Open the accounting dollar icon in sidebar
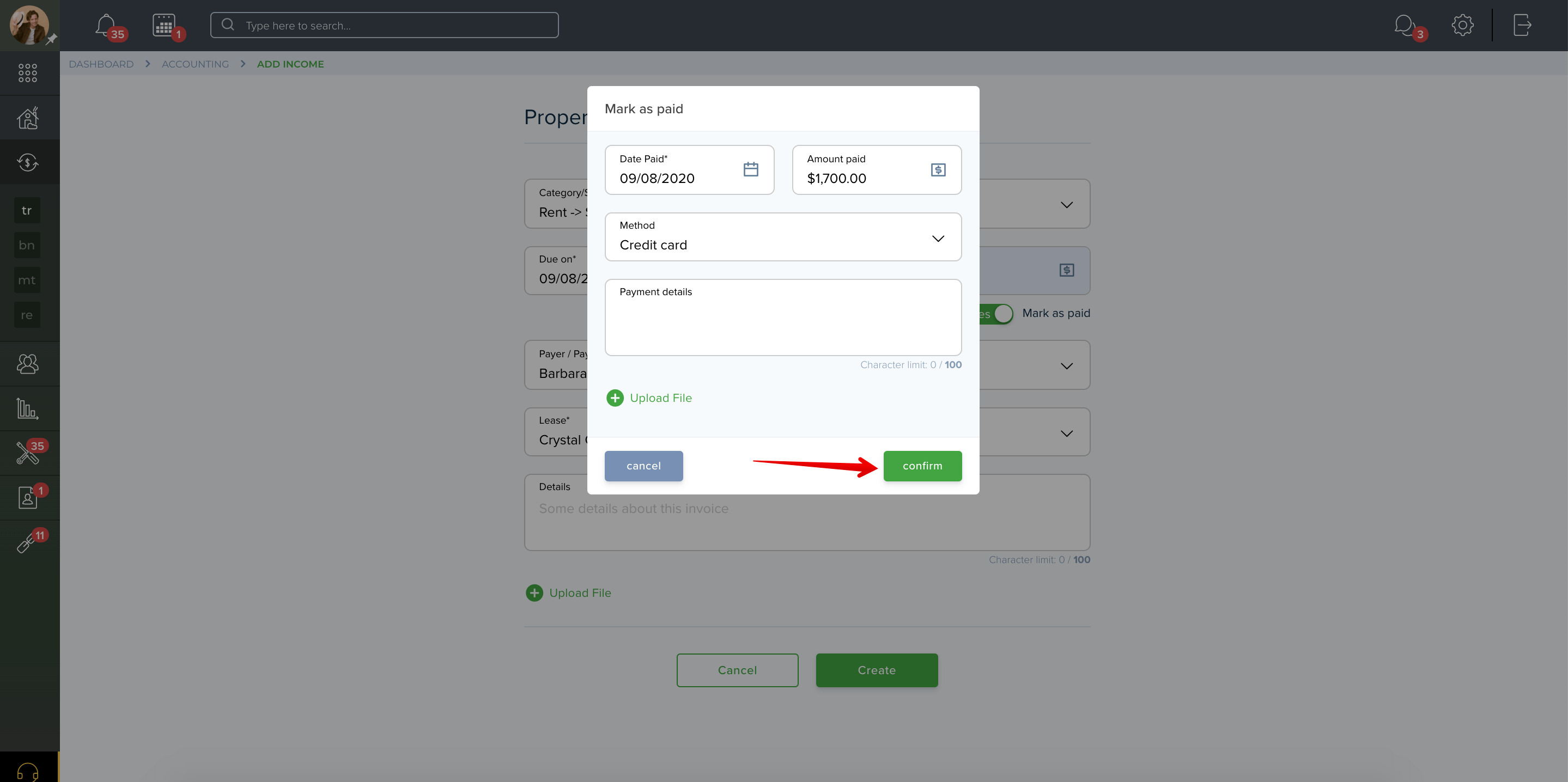Image resolution: width=1568 pixels, height=782 pixels. [28, 162]
